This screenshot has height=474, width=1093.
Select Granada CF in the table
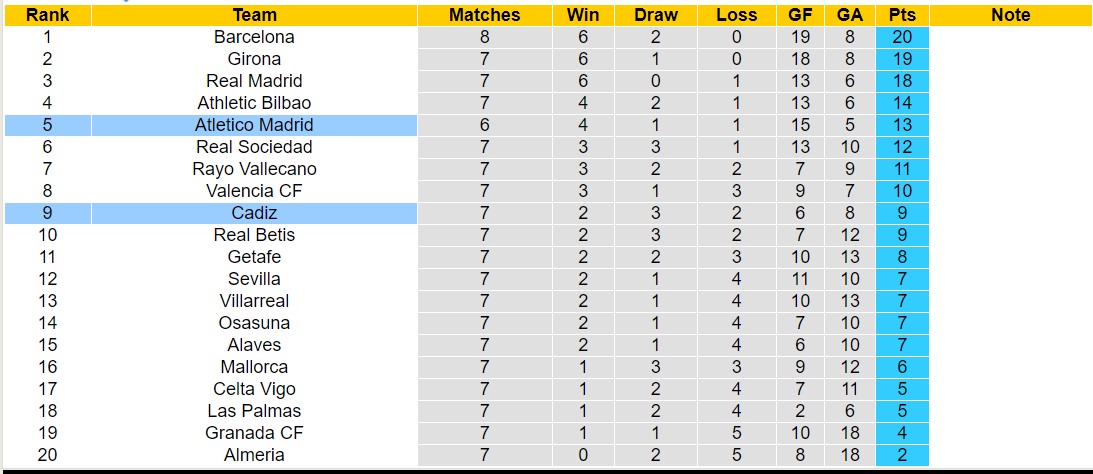pyautogui.click(x=254, y=433)
